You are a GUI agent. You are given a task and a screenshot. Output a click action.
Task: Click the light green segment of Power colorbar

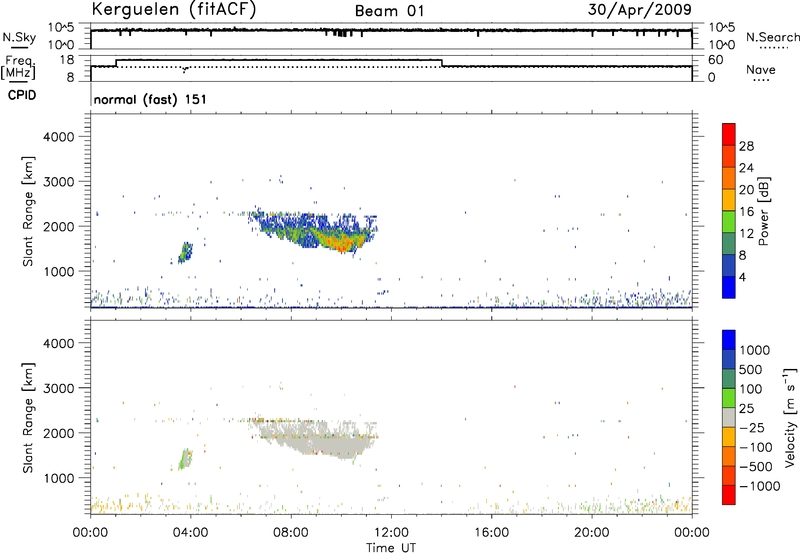point(729,221)
